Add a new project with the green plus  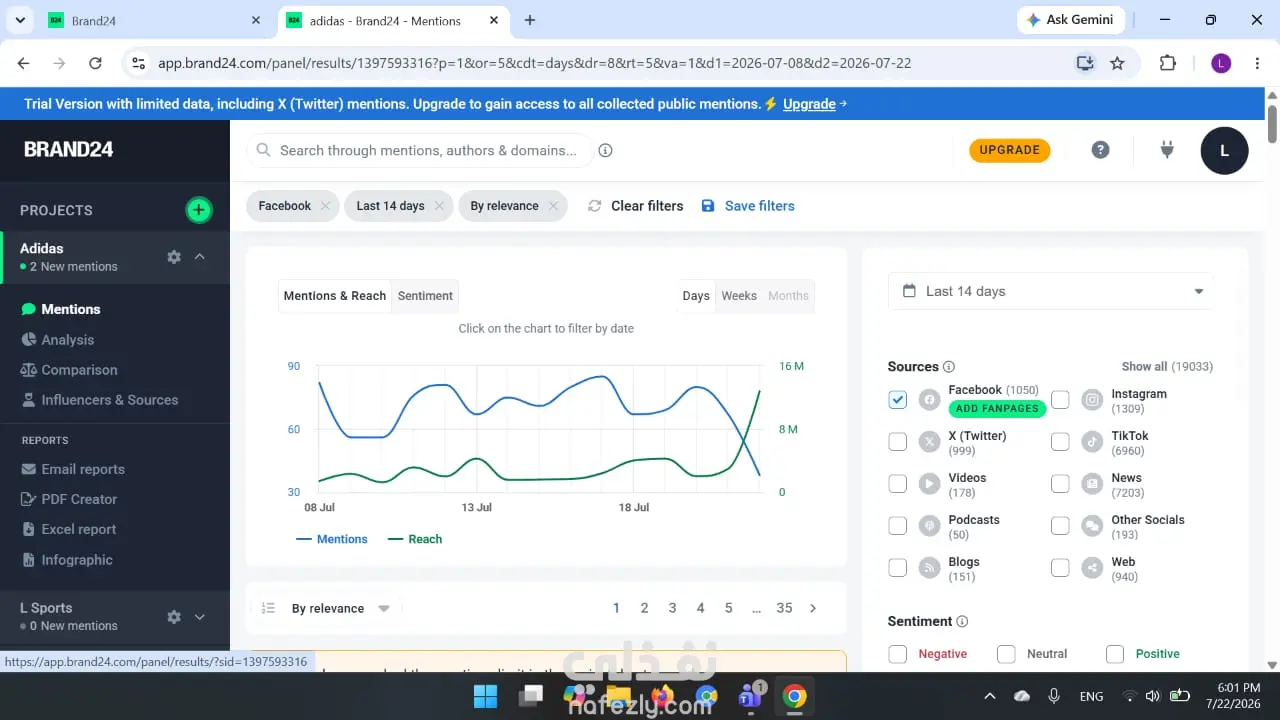(x=199, y=210)
